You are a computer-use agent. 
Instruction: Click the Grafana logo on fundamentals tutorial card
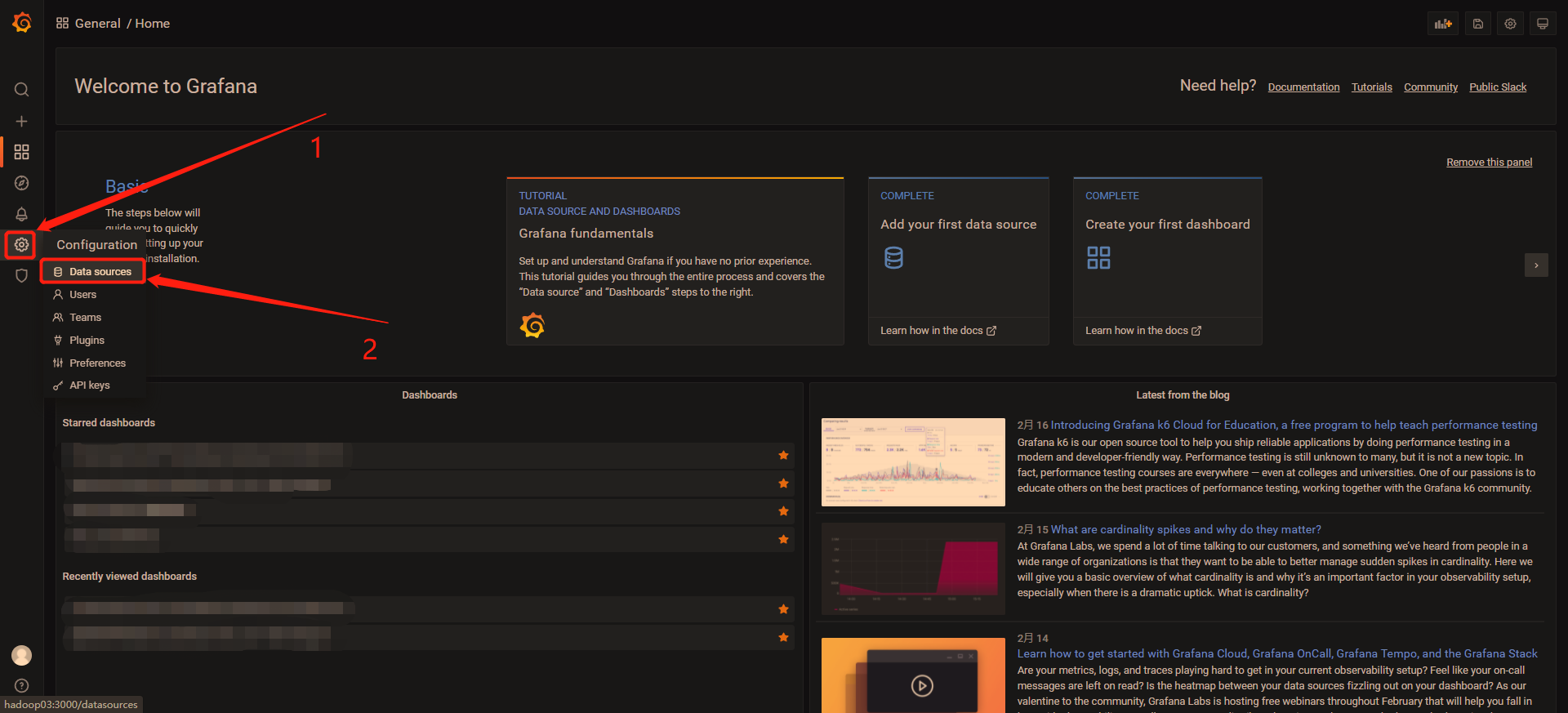532,326
